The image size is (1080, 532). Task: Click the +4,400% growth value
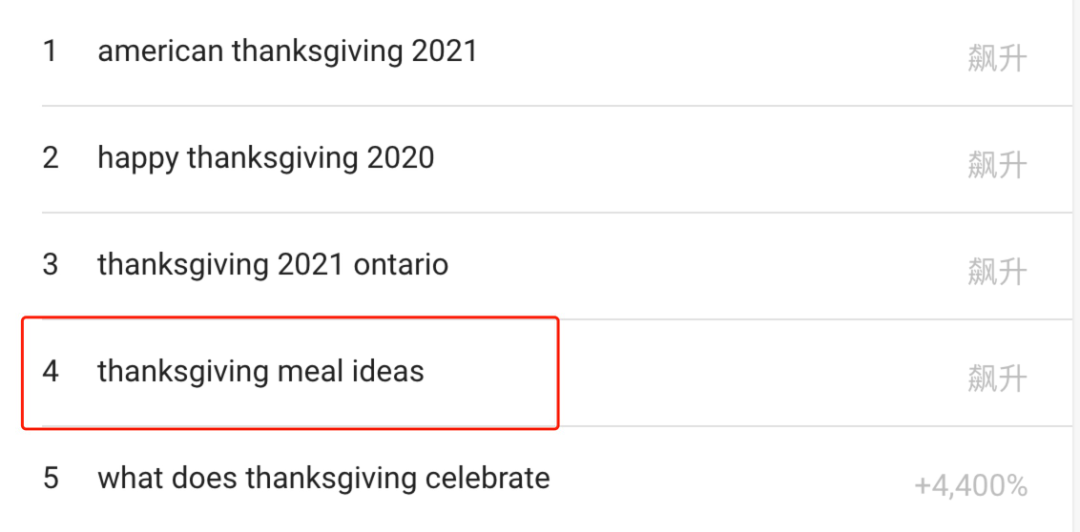point(970,486)
